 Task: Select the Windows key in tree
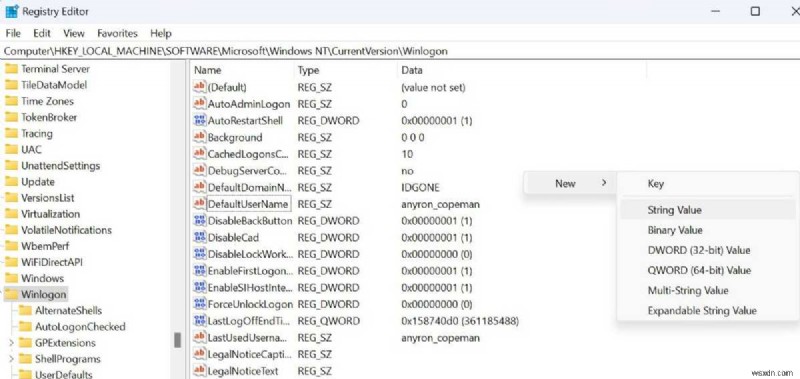[42, 279]
